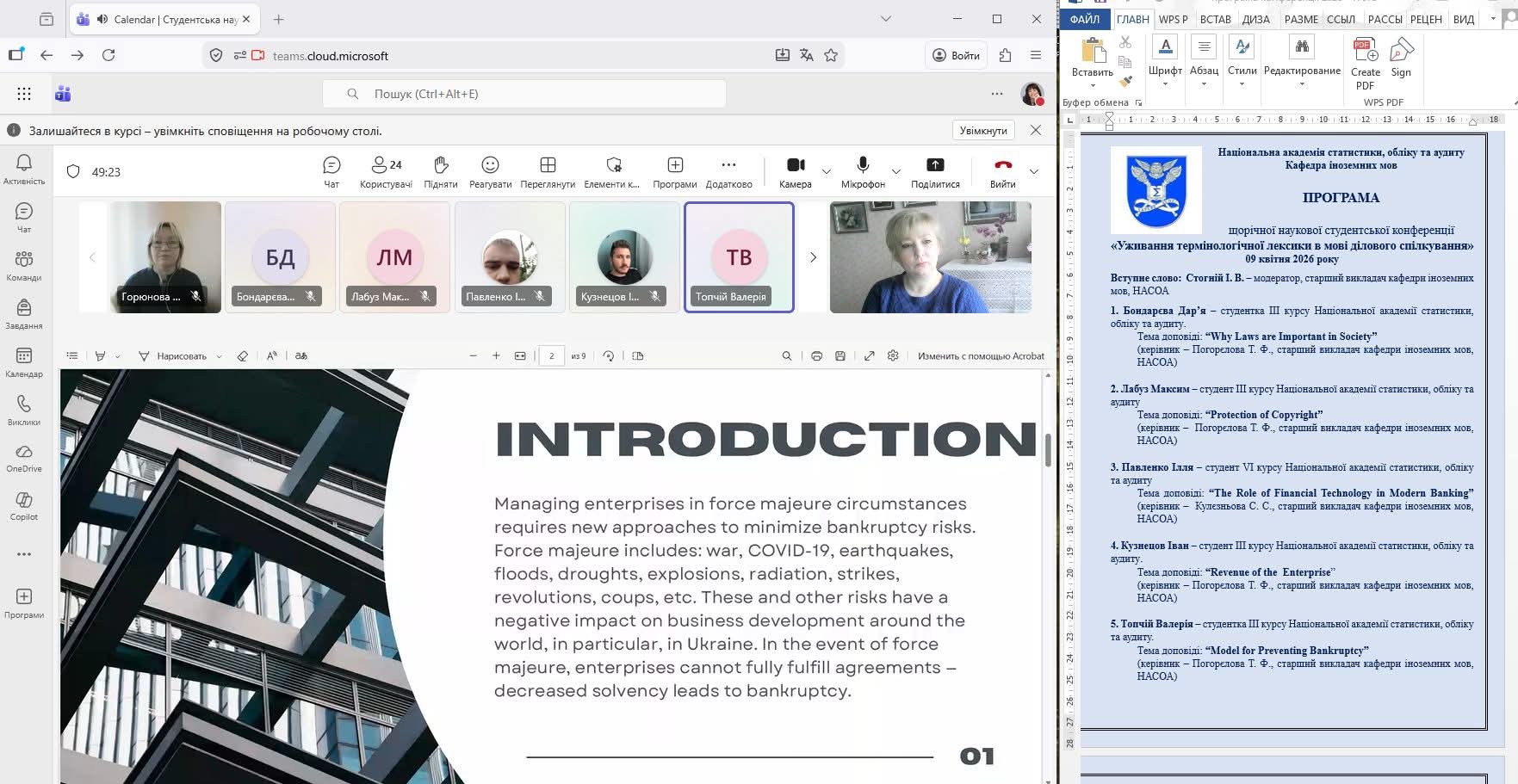
Task: Raise hand with Підняти button
Action: click(x=440, y=171)
